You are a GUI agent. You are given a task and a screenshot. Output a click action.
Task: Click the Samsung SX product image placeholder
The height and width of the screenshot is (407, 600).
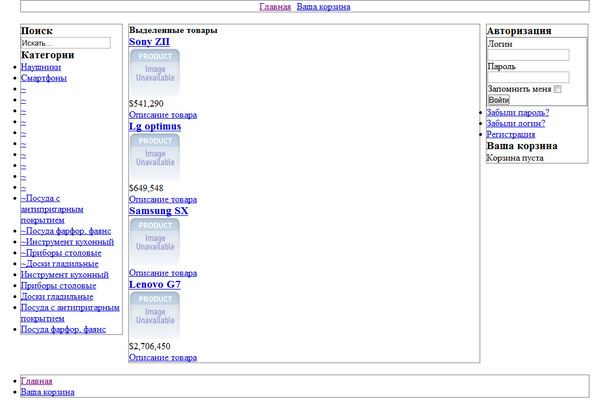click(155, 241)
